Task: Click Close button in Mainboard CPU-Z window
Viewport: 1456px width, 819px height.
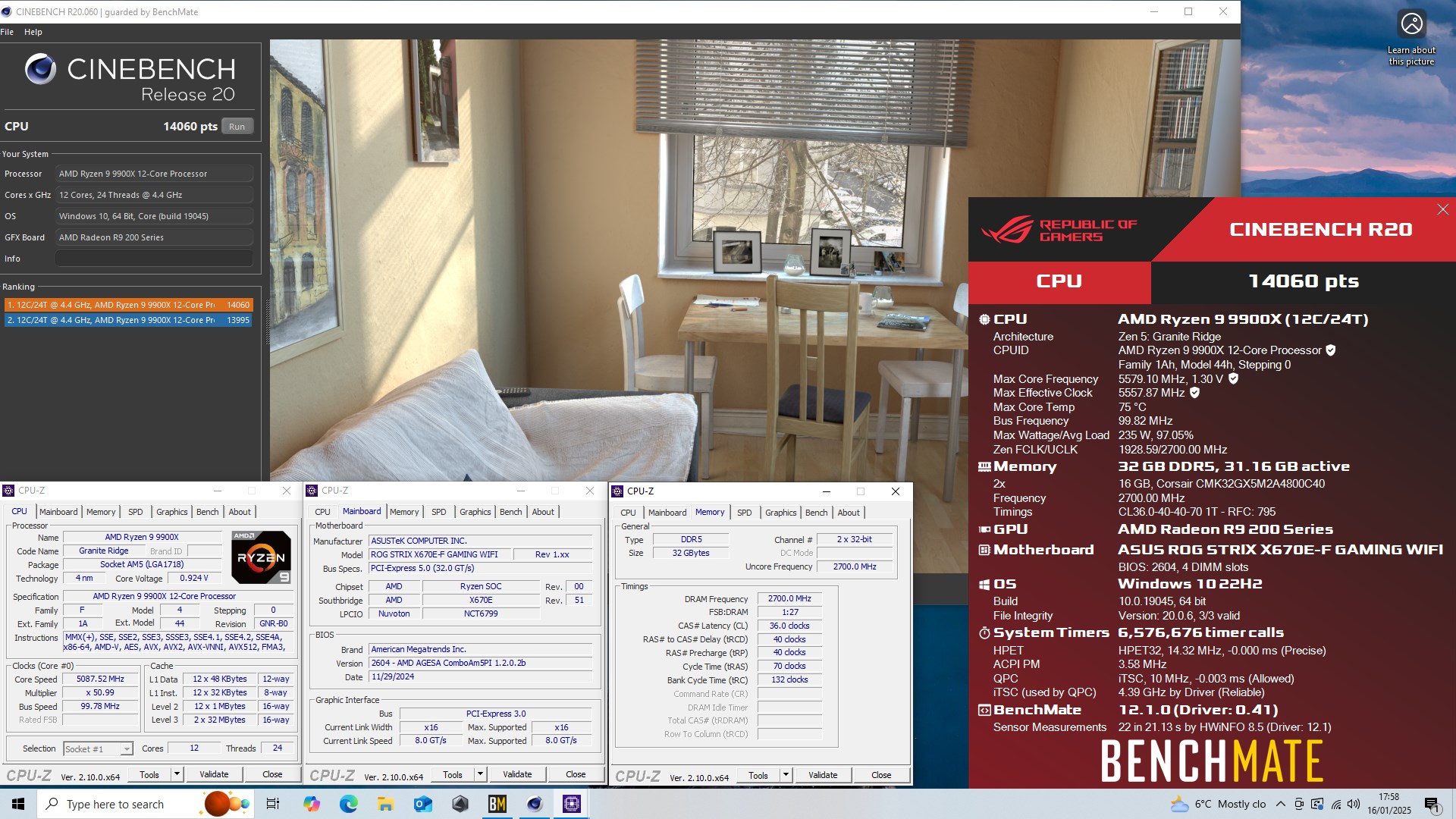Action: (x=576, y=774)
